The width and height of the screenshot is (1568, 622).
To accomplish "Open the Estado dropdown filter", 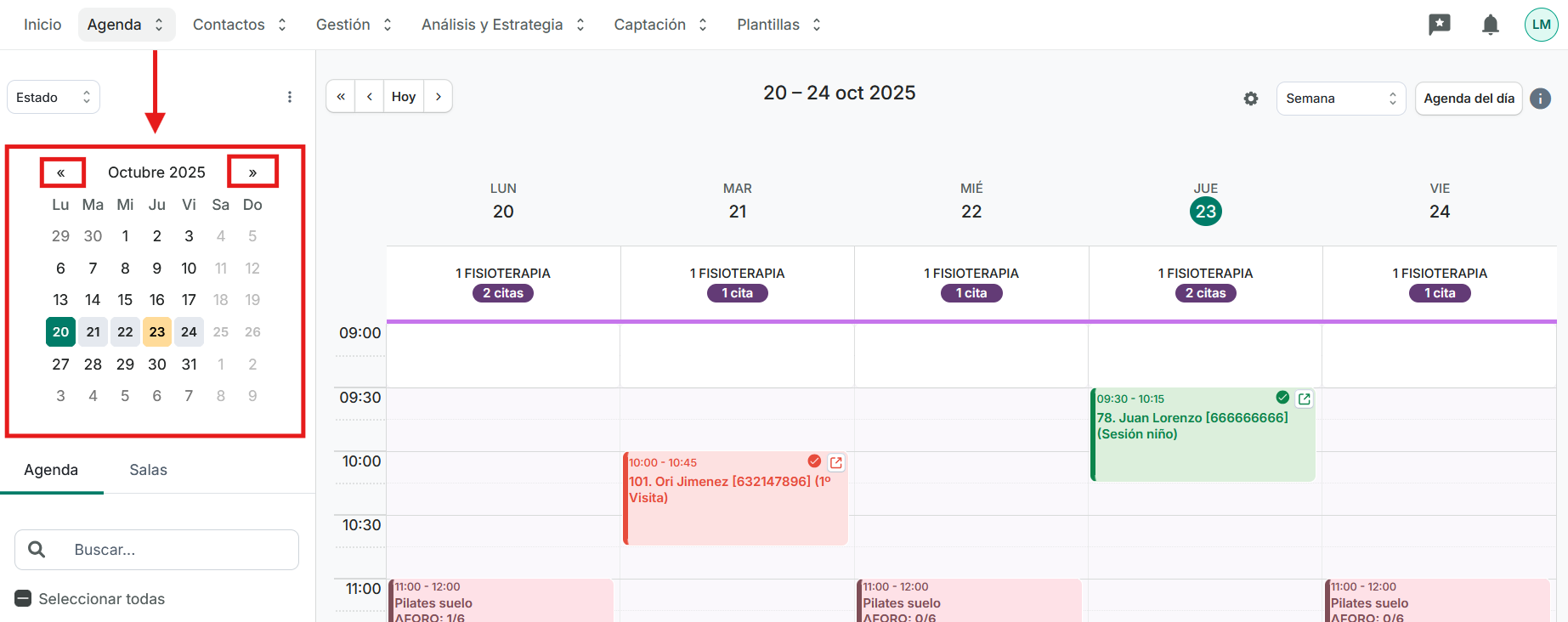I will [53, 97].
